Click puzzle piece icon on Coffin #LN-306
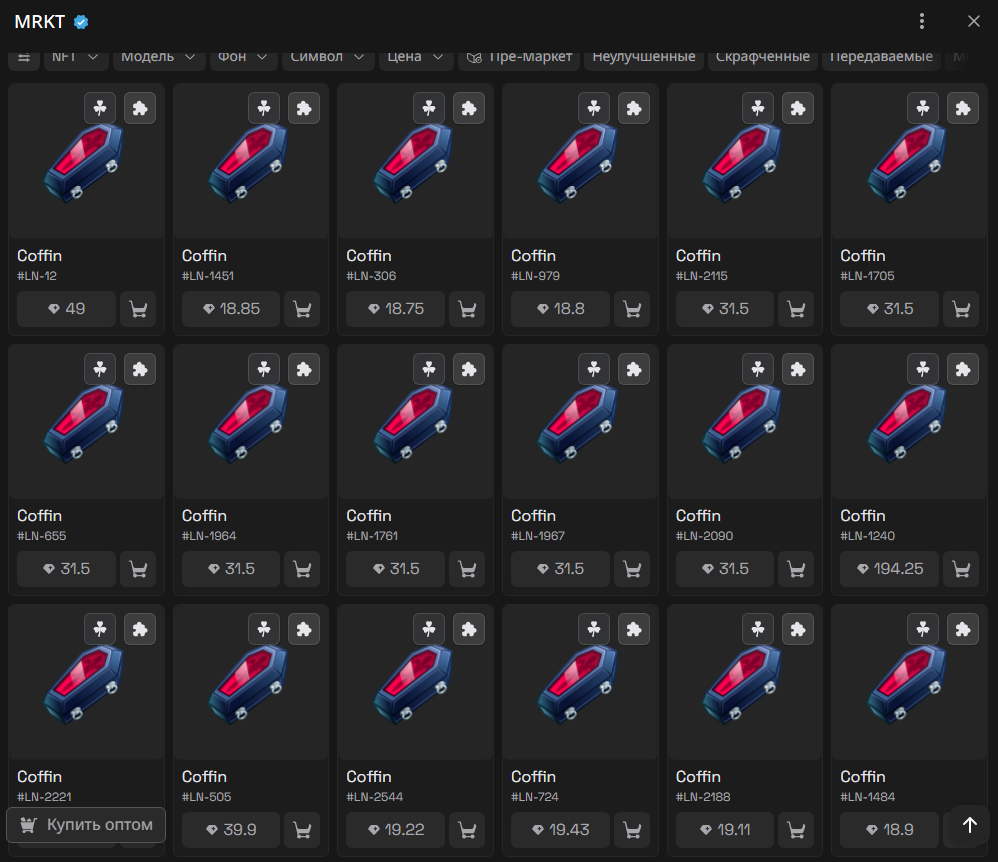998x862 pixels. [x=469, y=108]
